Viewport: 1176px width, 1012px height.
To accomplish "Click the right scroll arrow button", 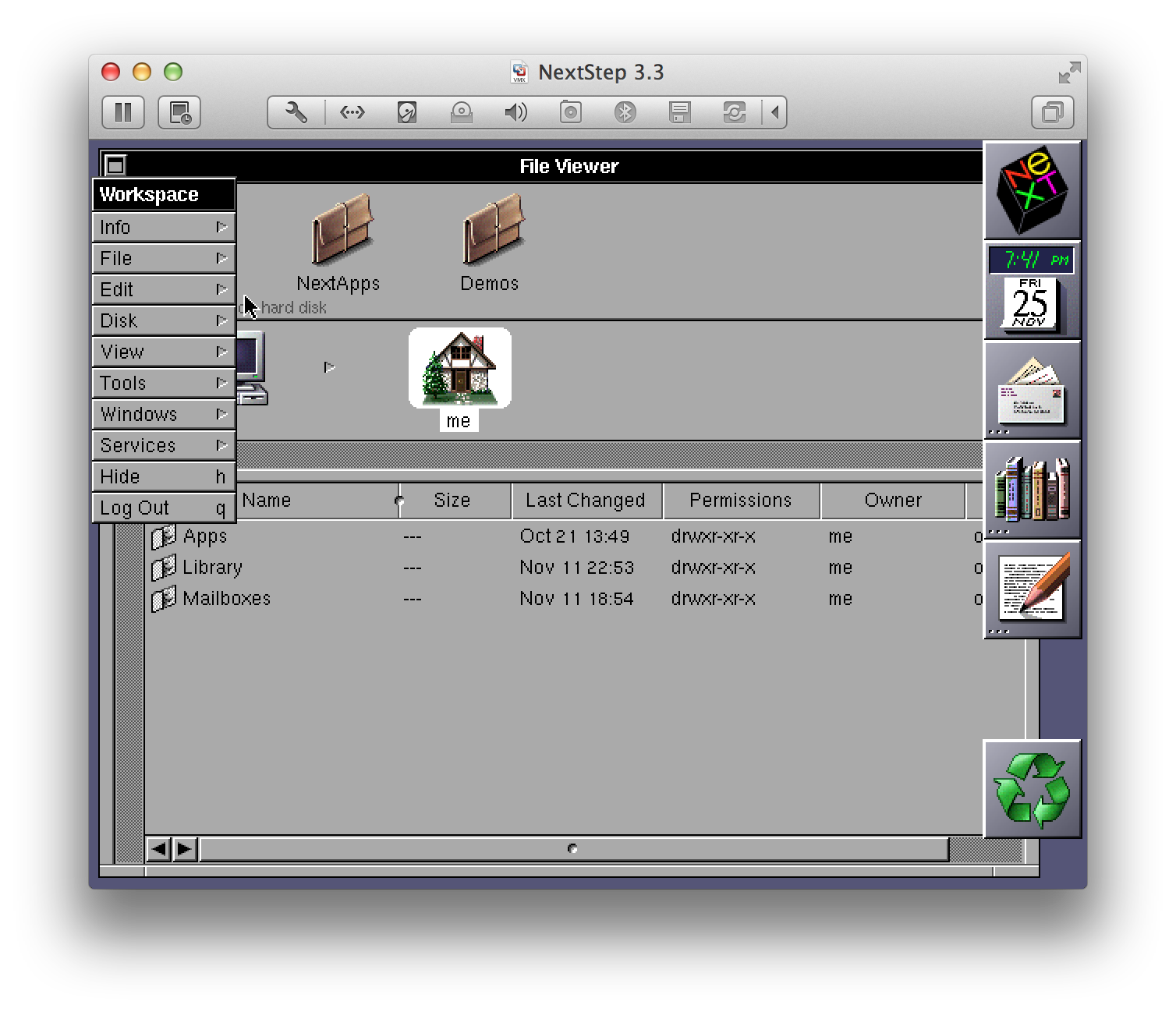I will (x=185, y=848).
